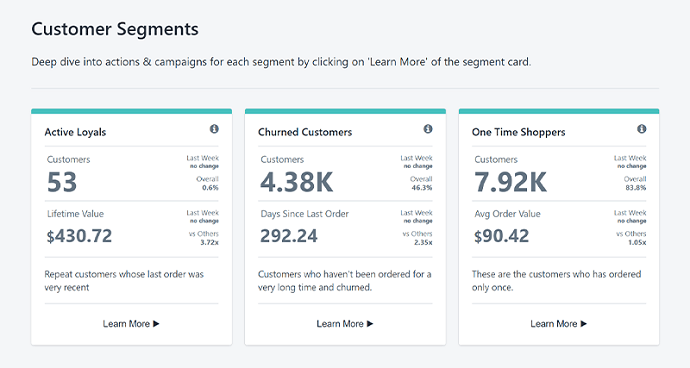Click the 4.38K customers count

(297, 182)
